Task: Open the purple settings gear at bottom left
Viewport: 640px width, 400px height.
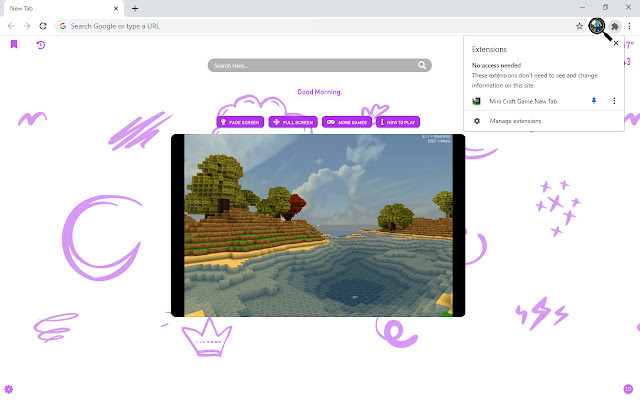Action: pos(9,389)
